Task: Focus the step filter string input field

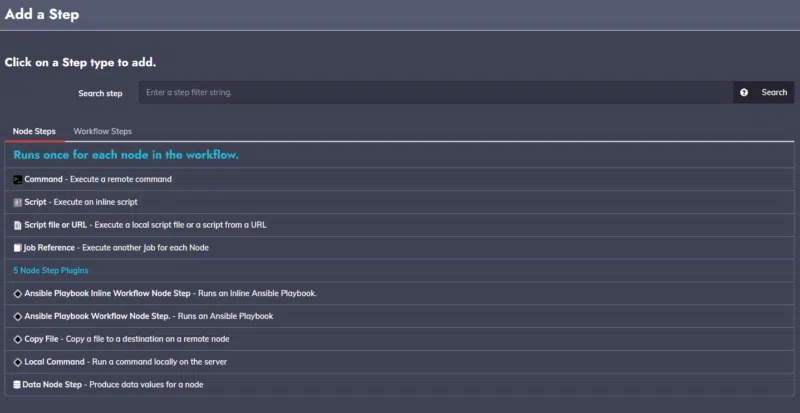Action: pyautogui.click(x=436, y=92)
